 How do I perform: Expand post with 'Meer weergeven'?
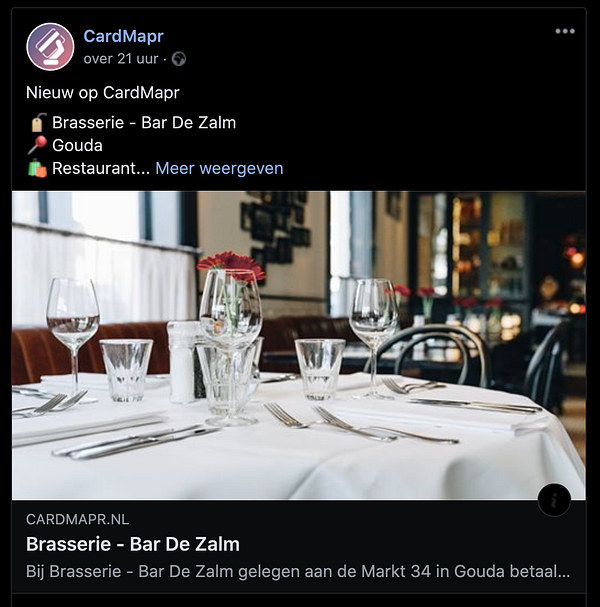219,168
